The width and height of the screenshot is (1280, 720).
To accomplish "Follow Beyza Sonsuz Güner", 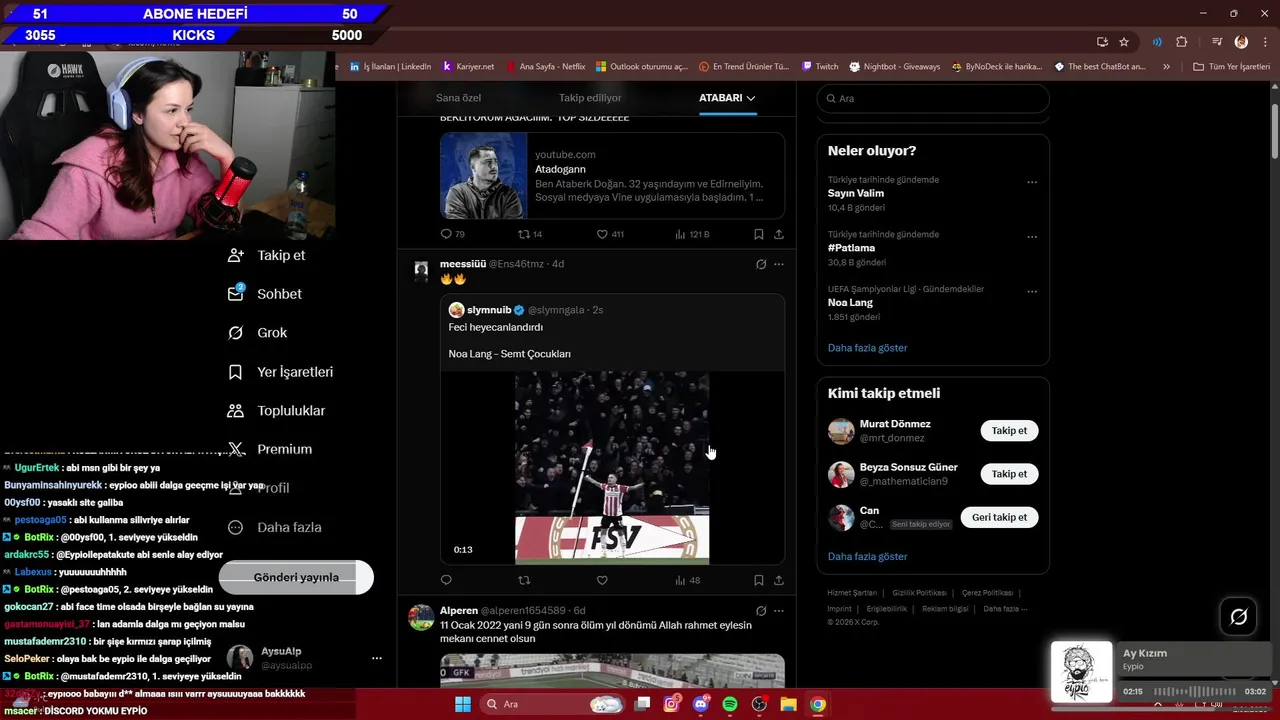I will point(1009,474).
